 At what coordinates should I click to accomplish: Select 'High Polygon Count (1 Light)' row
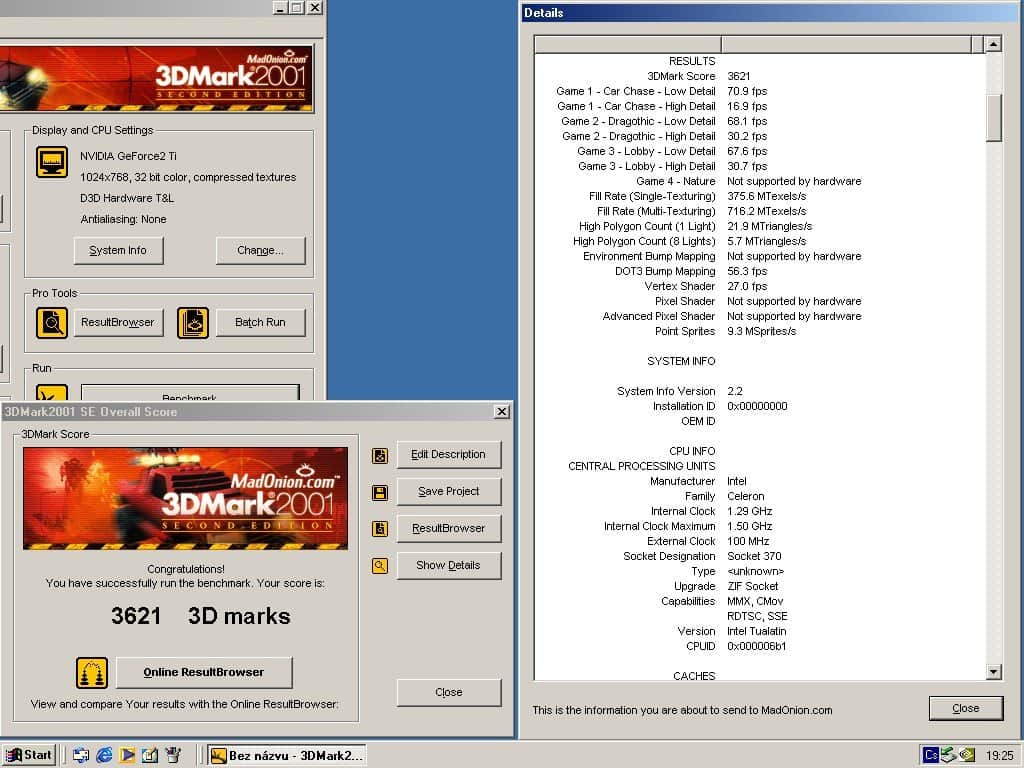pyautogui.click(x=760, y=227)
